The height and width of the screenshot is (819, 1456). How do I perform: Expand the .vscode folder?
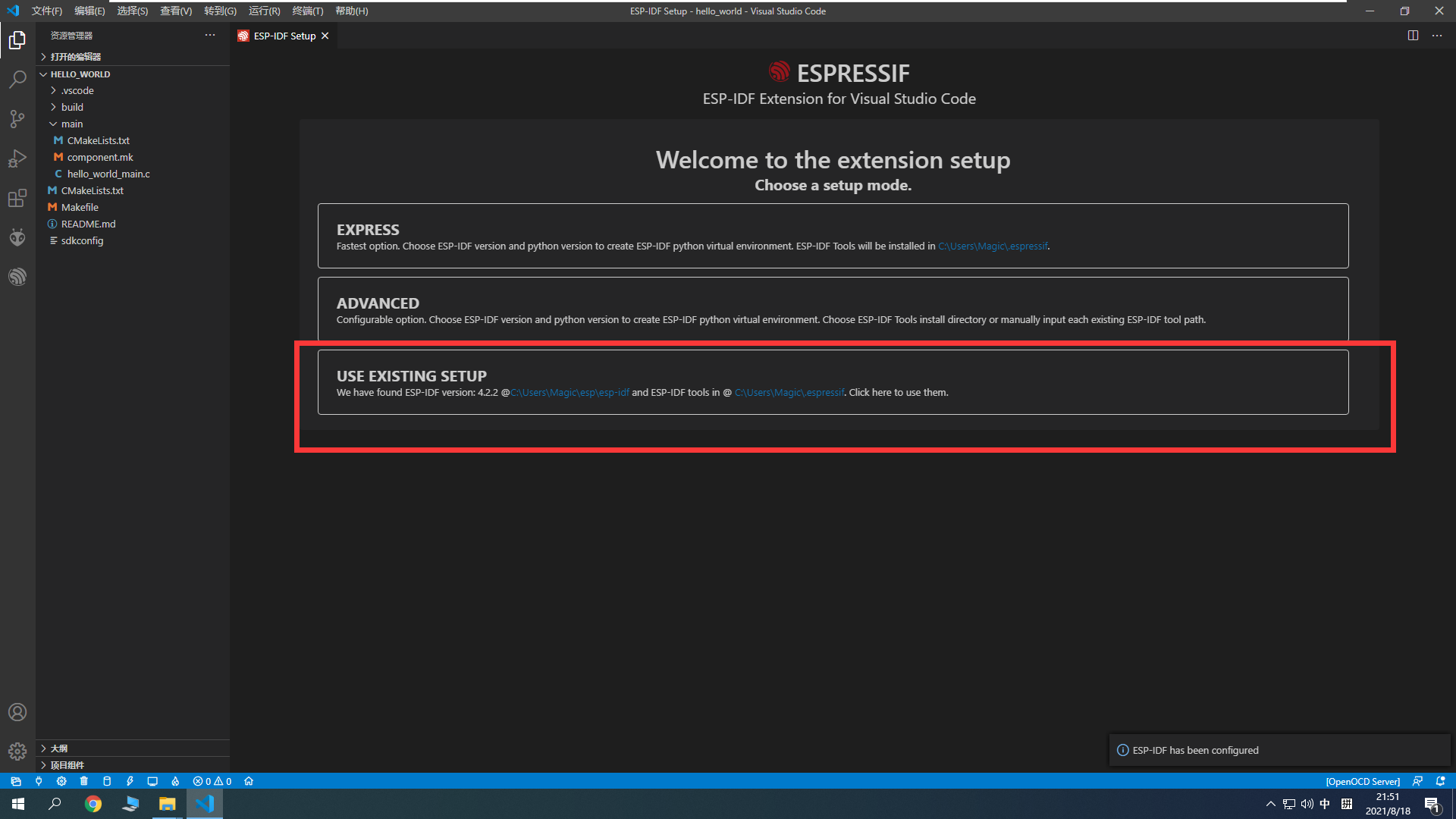(77, 90)
